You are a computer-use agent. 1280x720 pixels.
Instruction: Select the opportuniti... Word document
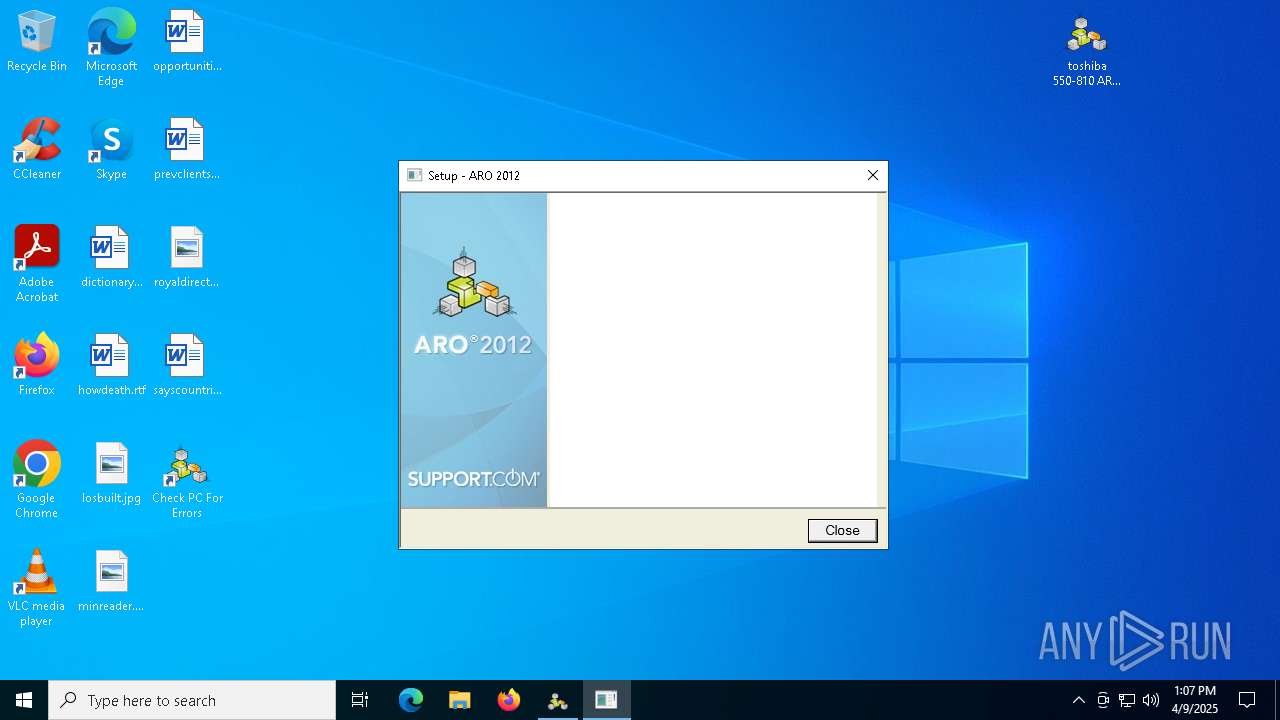pyautogui.click(x=187, y=42)
